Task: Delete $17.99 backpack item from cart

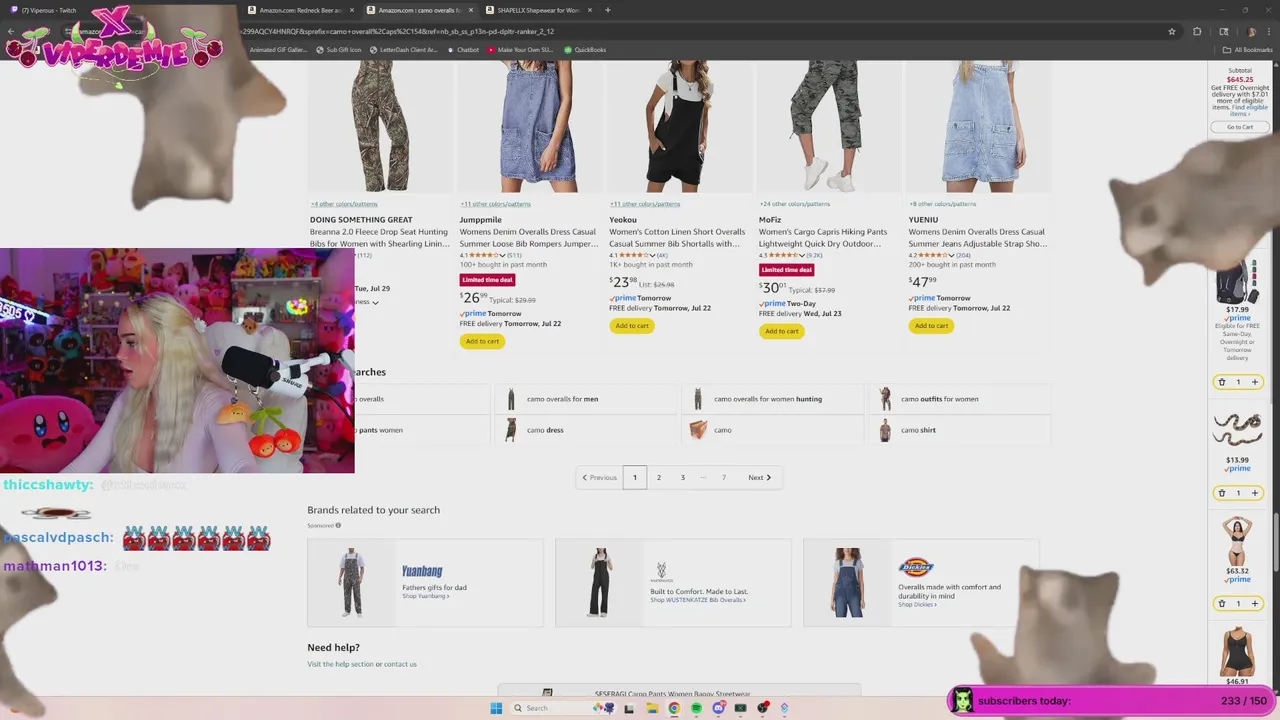Action: point(1221,382)
